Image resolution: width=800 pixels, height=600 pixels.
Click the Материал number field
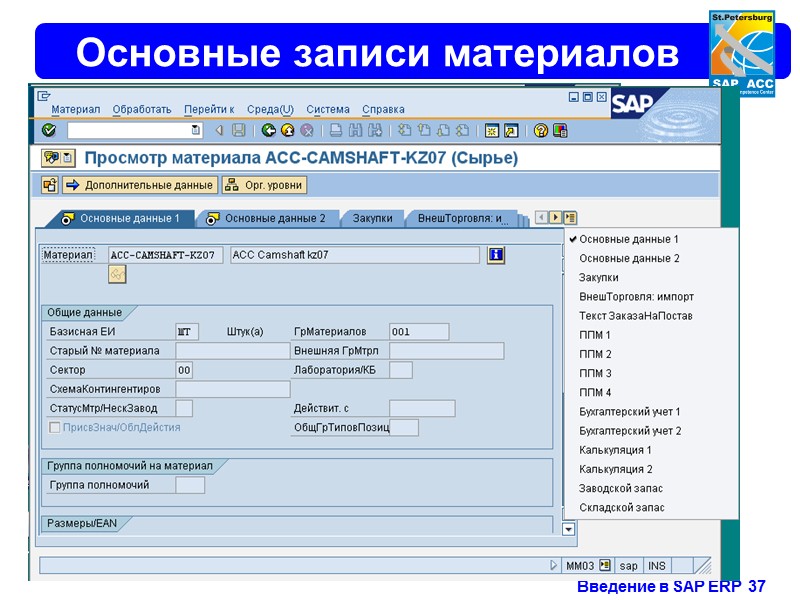[x=165, y=255]
